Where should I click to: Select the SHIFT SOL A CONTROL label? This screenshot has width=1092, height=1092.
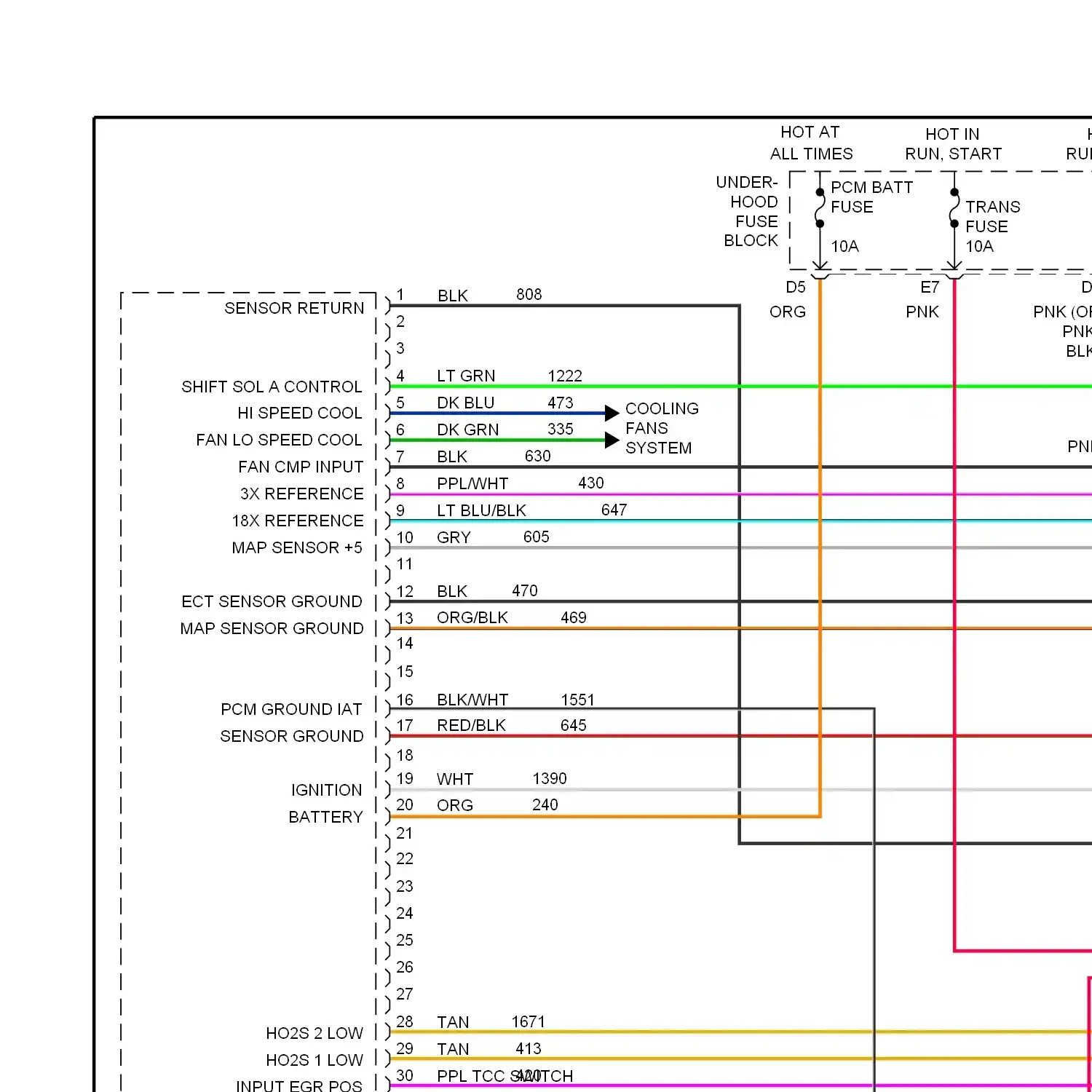(x=272, y=387)
